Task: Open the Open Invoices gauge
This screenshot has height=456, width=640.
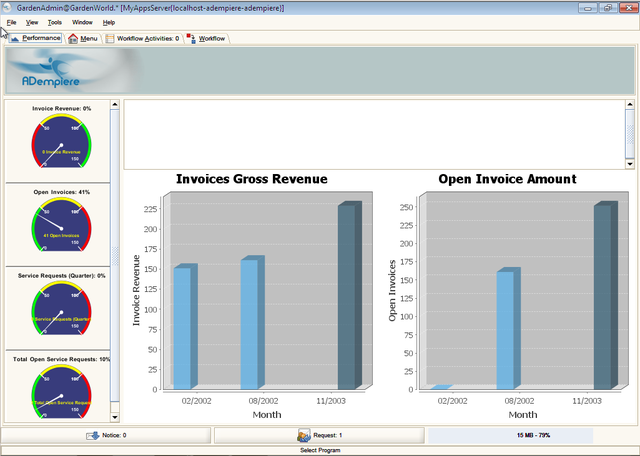Action: (x=61, y=226)
